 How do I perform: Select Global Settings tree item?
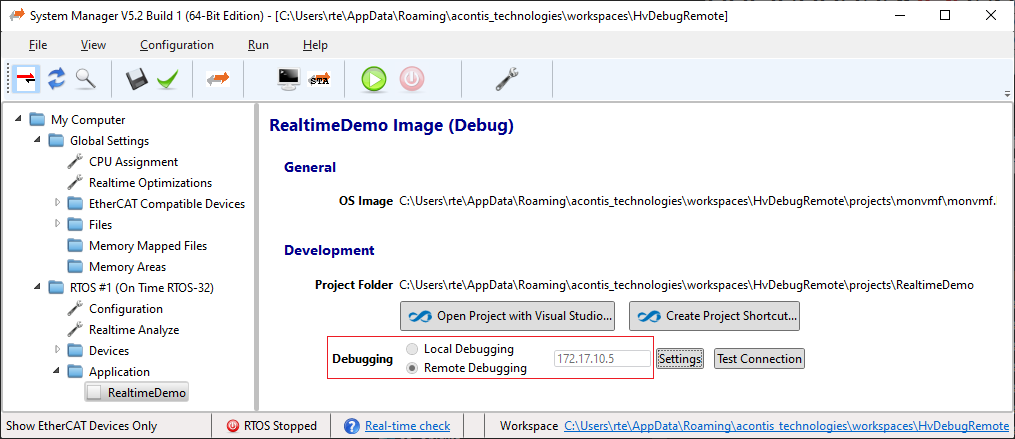109,141
